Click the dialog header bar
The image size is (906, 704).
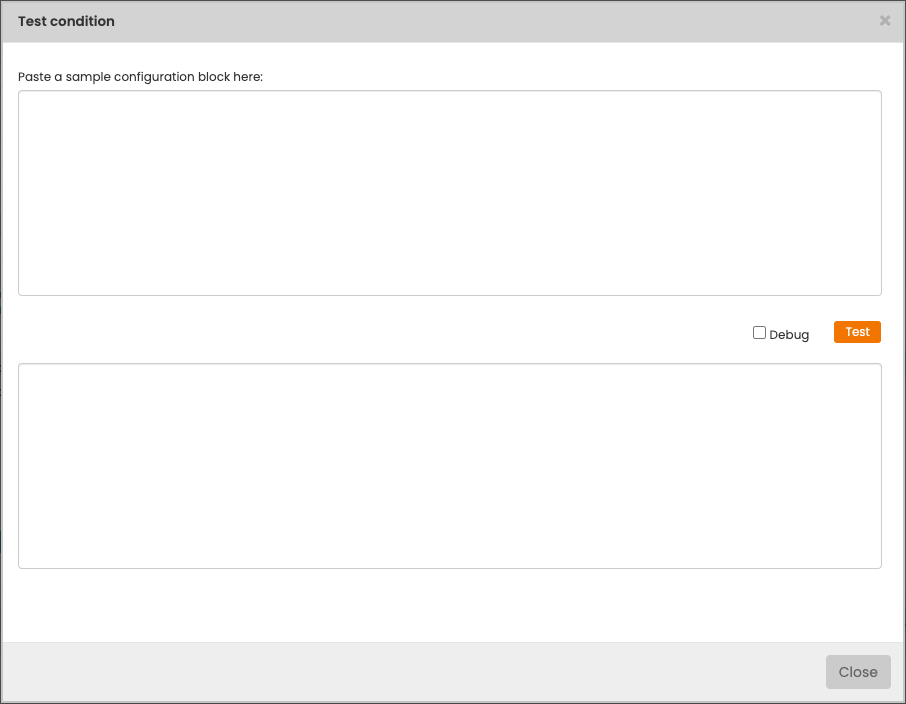click(x=450, y=21)
